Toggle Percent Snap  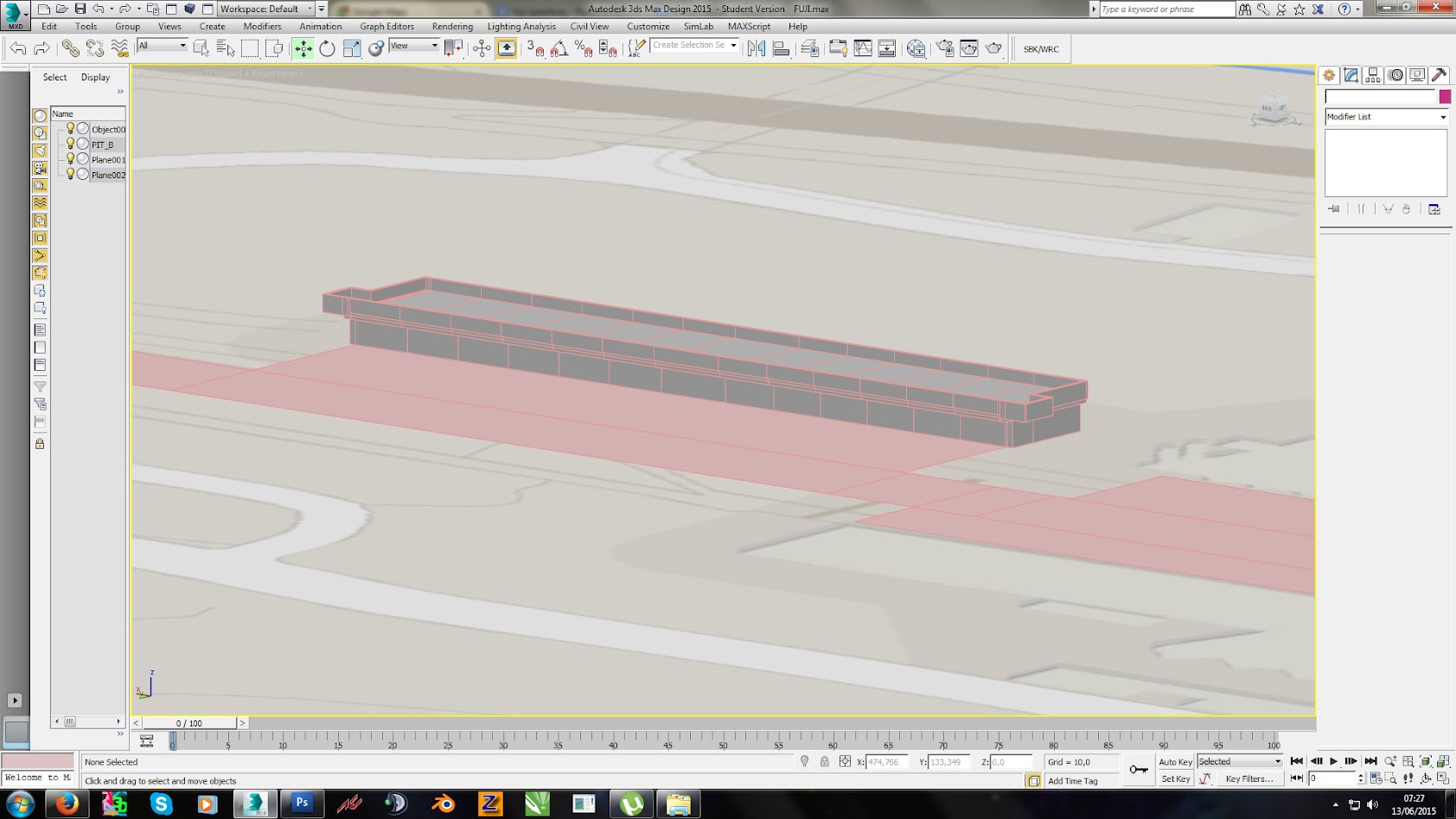(584, 49)
